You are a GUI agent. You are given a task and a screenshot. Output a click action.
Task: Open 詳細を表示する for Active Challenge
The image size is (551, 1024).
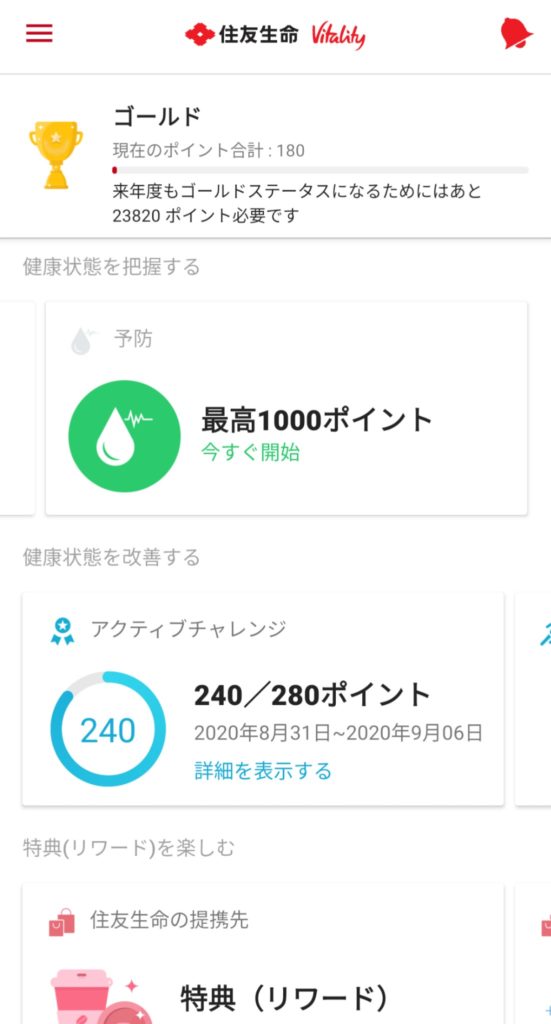pyautogui.click(x=262, y=771)
